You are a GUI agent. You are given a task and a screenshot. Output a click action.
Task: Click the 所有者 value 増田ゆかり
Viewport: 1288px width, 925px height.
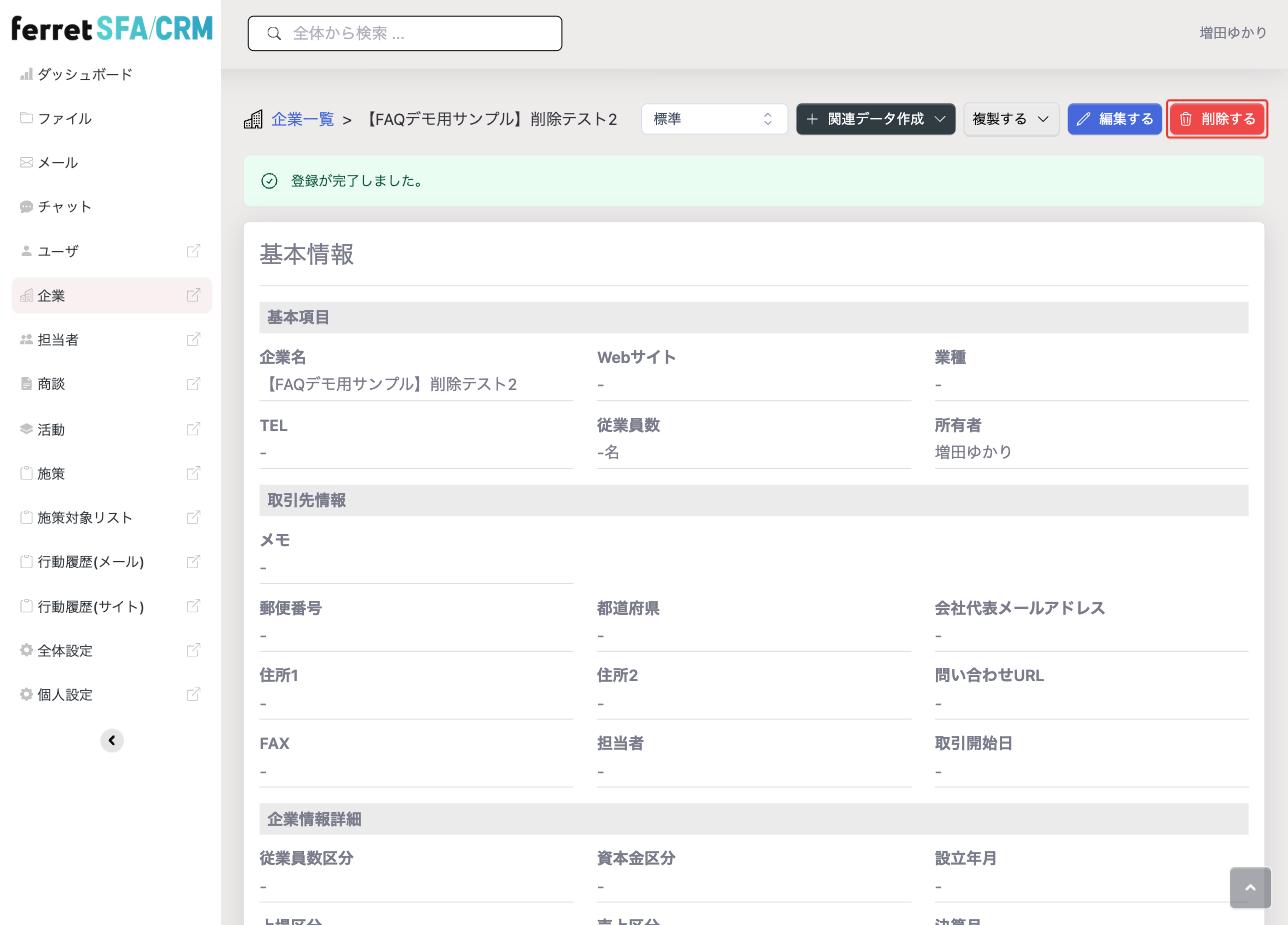tap(974, 452)
